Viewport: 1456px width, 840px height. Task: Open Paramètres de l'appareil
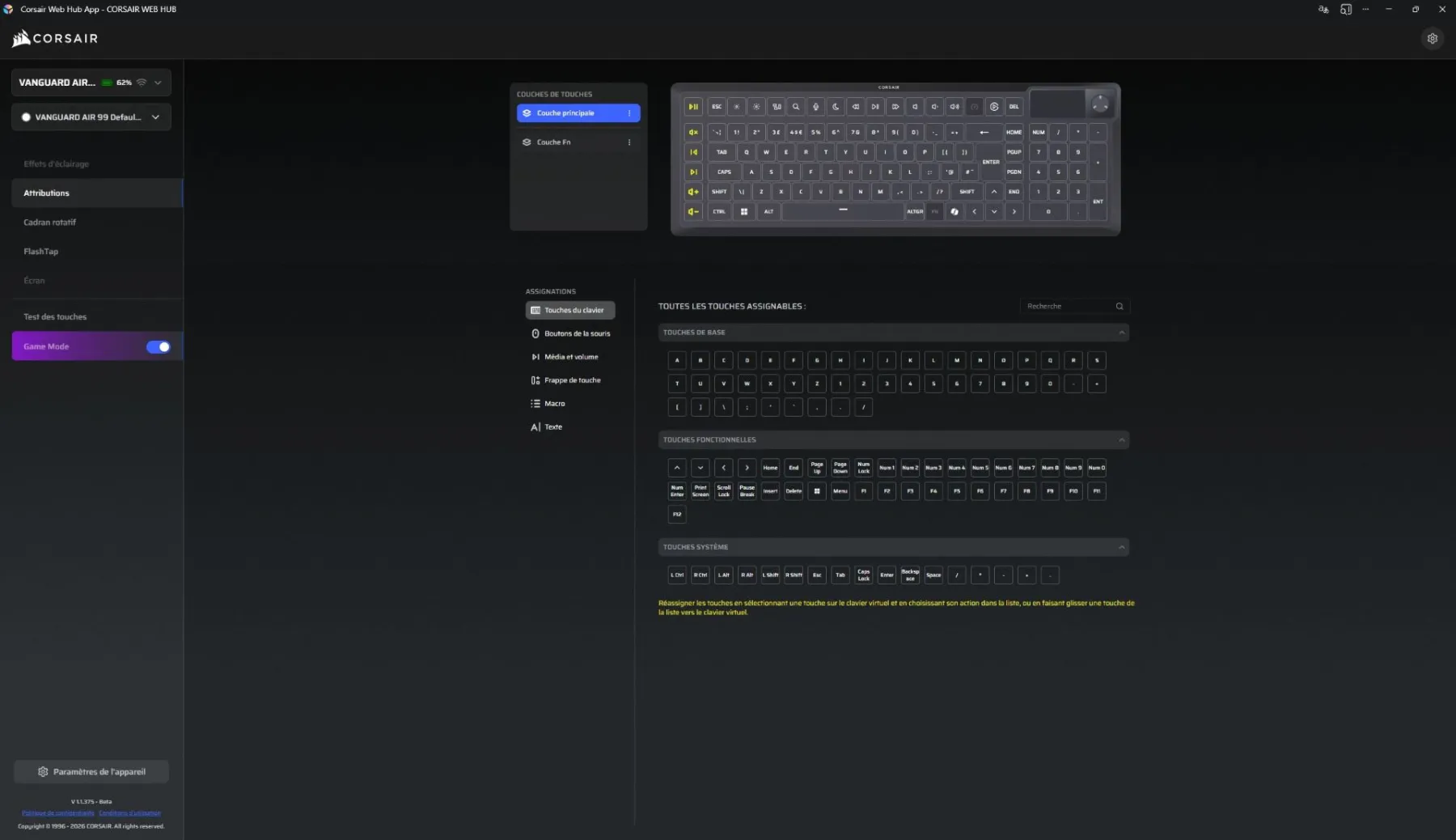pos(91,771)
